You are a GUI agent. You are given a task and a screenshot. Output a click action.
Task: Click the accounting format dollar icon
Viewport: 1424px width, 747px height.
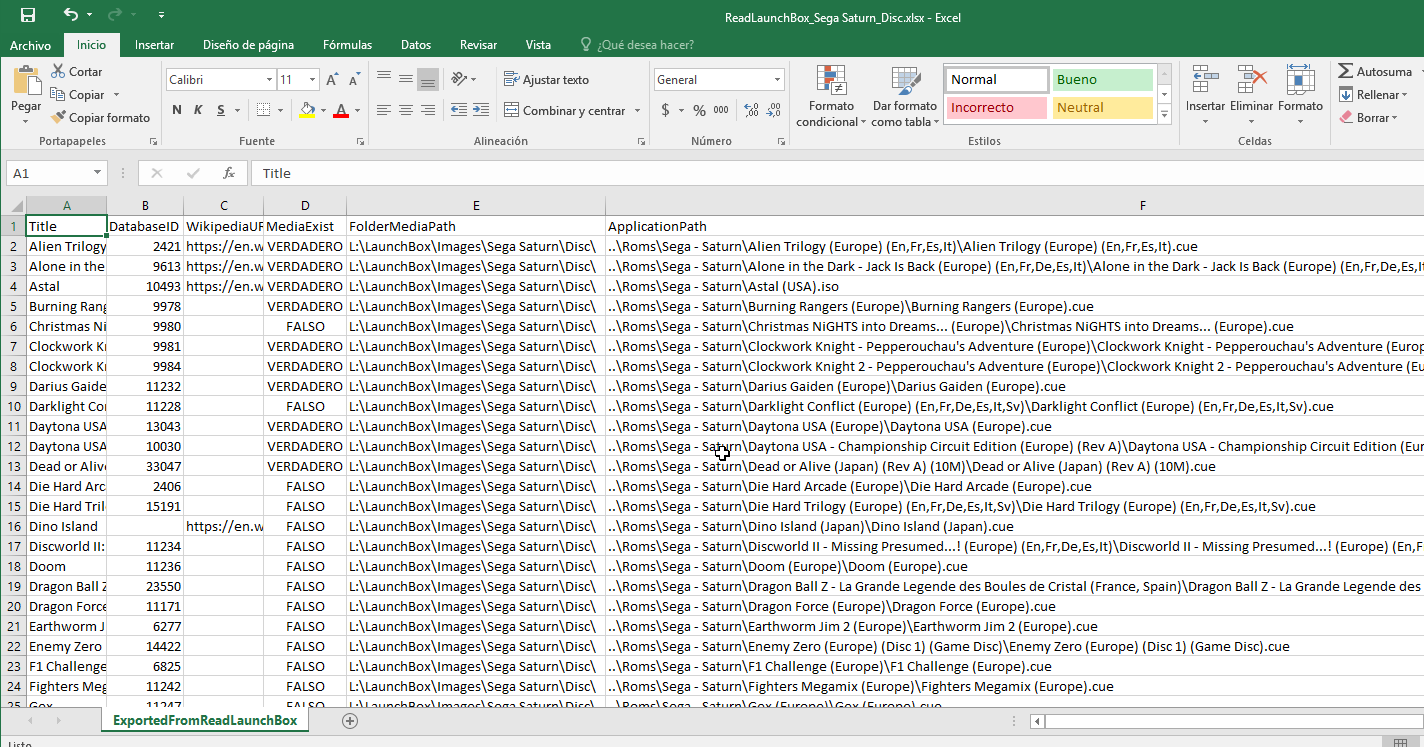[x=665, y=110]
